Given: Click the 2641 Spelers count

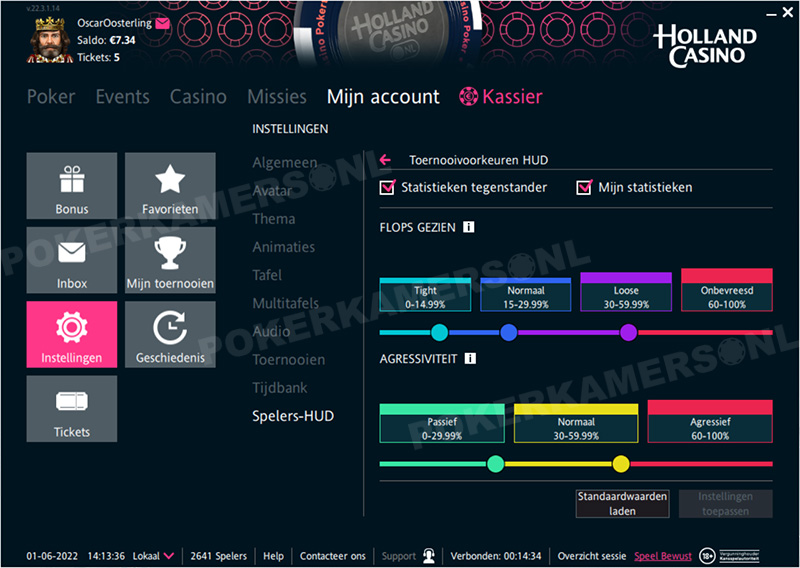Looking at the screenshot, I should tap(218, 556).
